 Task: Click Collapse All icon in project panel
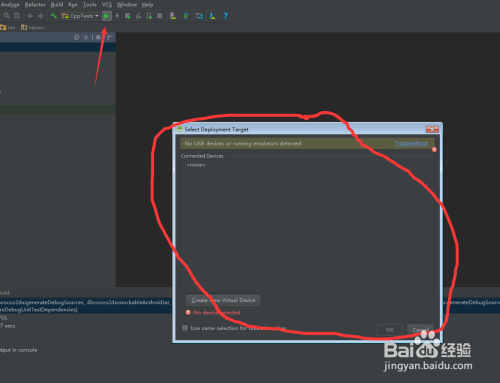(86, 37)
